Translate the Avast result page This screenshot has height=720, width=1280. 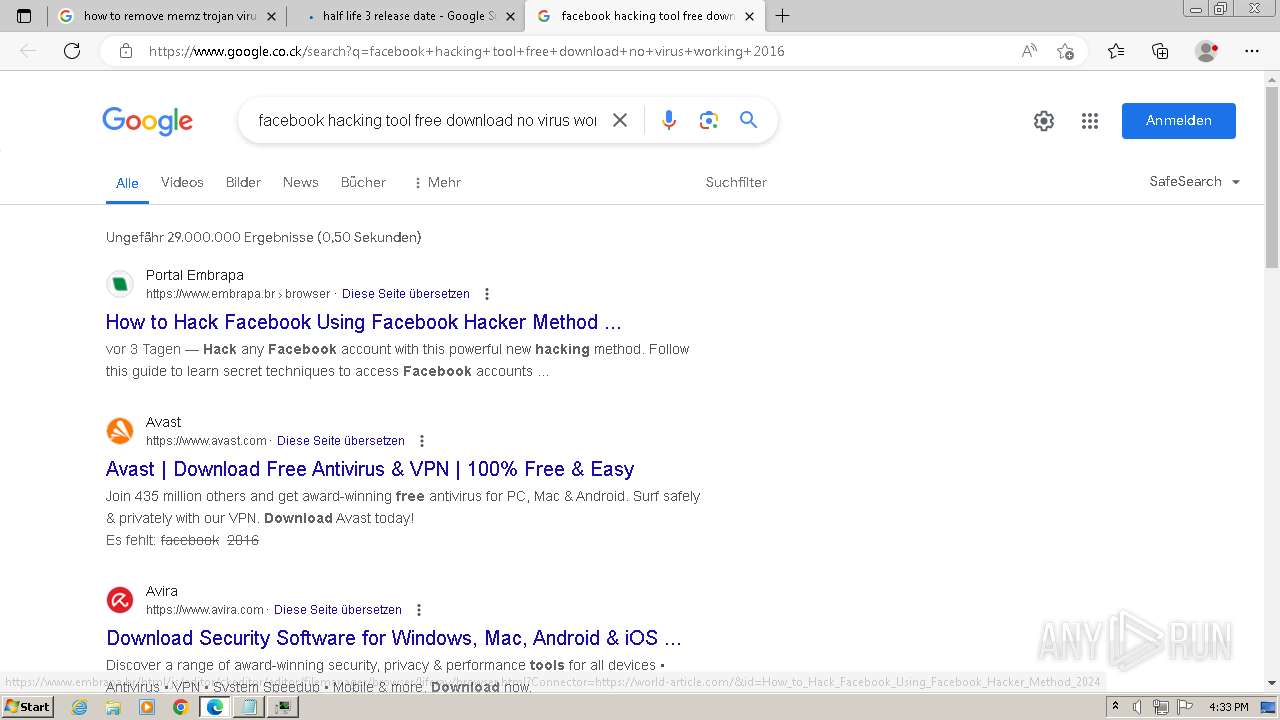click(341, 441)
